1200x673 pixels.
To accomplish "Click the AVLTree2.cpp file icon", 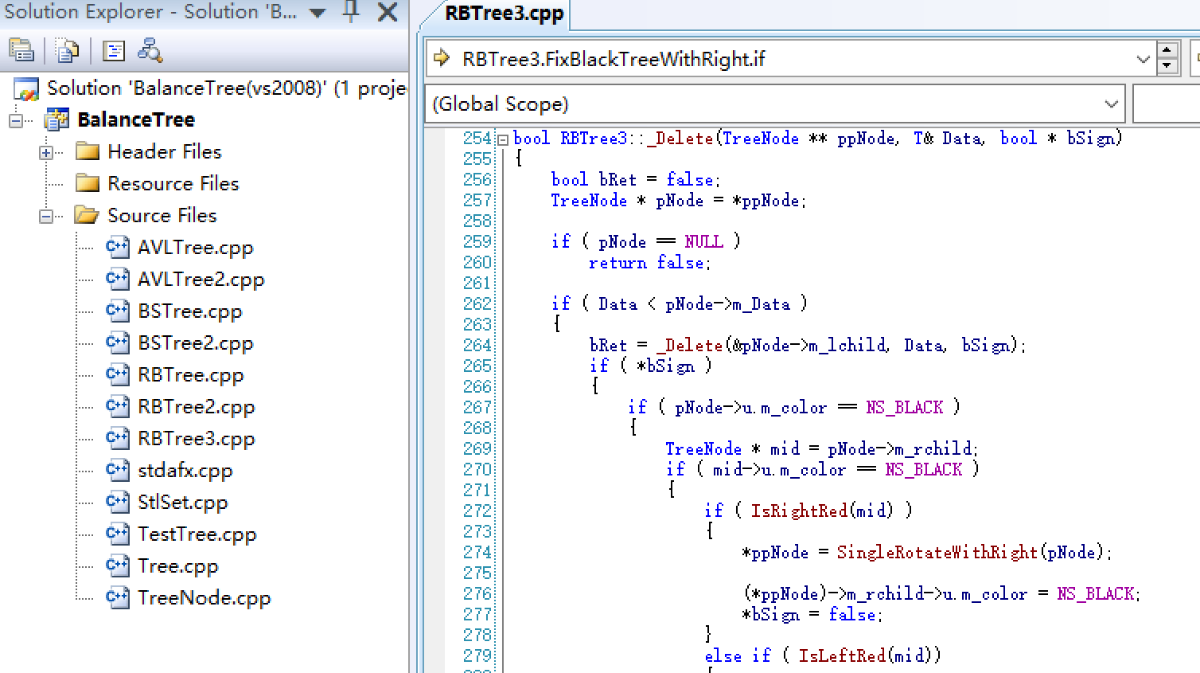I will coord(118,280).
